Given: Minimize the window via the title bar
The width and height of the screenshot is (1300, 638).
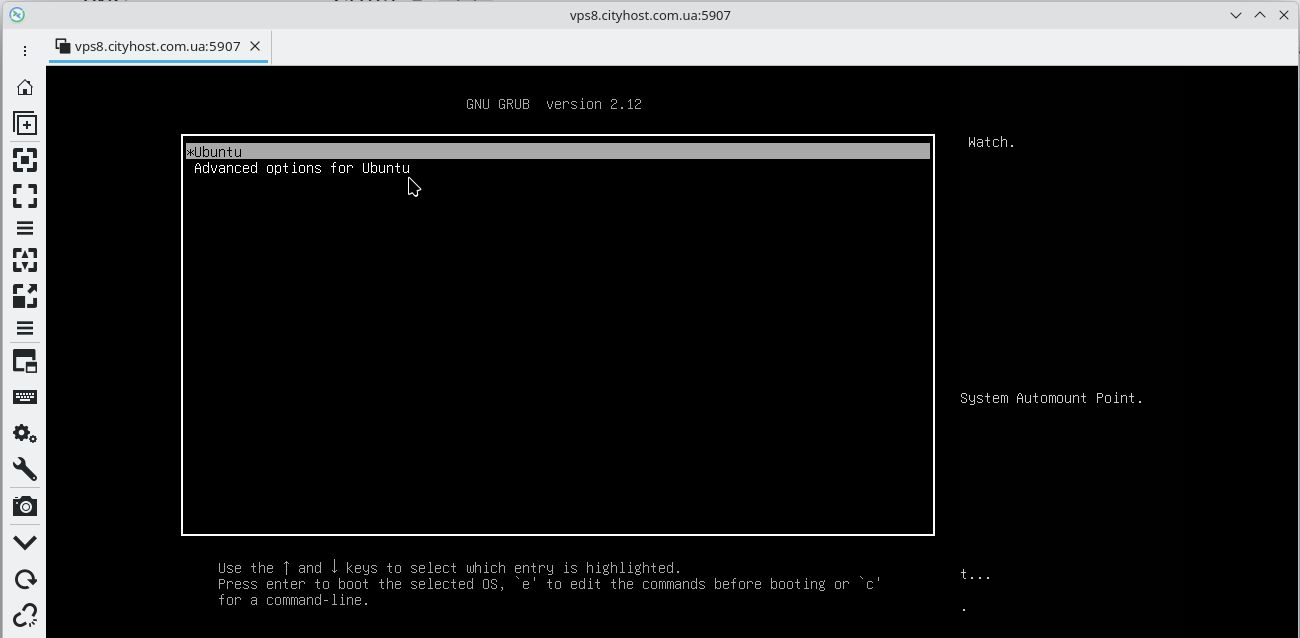Looking at the screenshot, I should 1236,15.
